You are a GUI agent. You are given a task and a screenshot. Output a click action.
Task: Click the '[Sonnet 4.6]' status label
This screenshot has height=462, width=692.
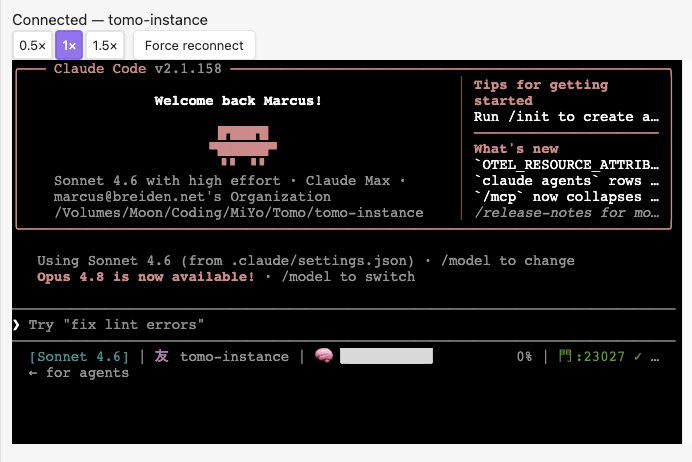(x=79, y=357)
